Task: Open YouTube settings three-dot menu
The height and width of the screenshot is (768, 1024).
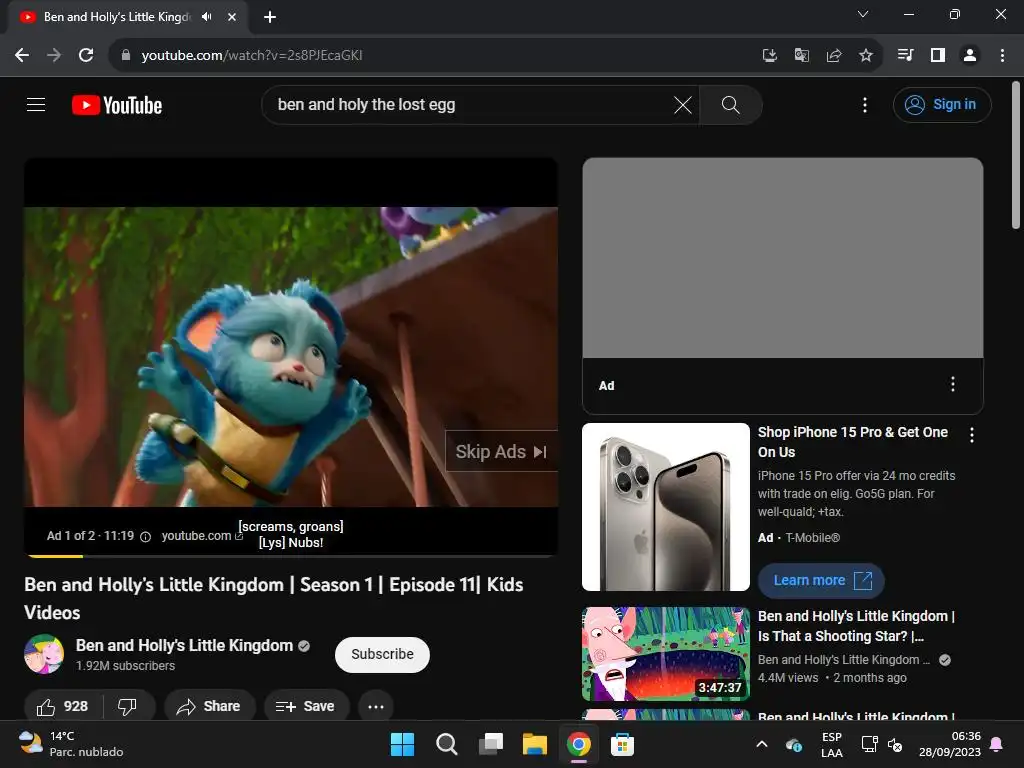Action: pos(865,105)
